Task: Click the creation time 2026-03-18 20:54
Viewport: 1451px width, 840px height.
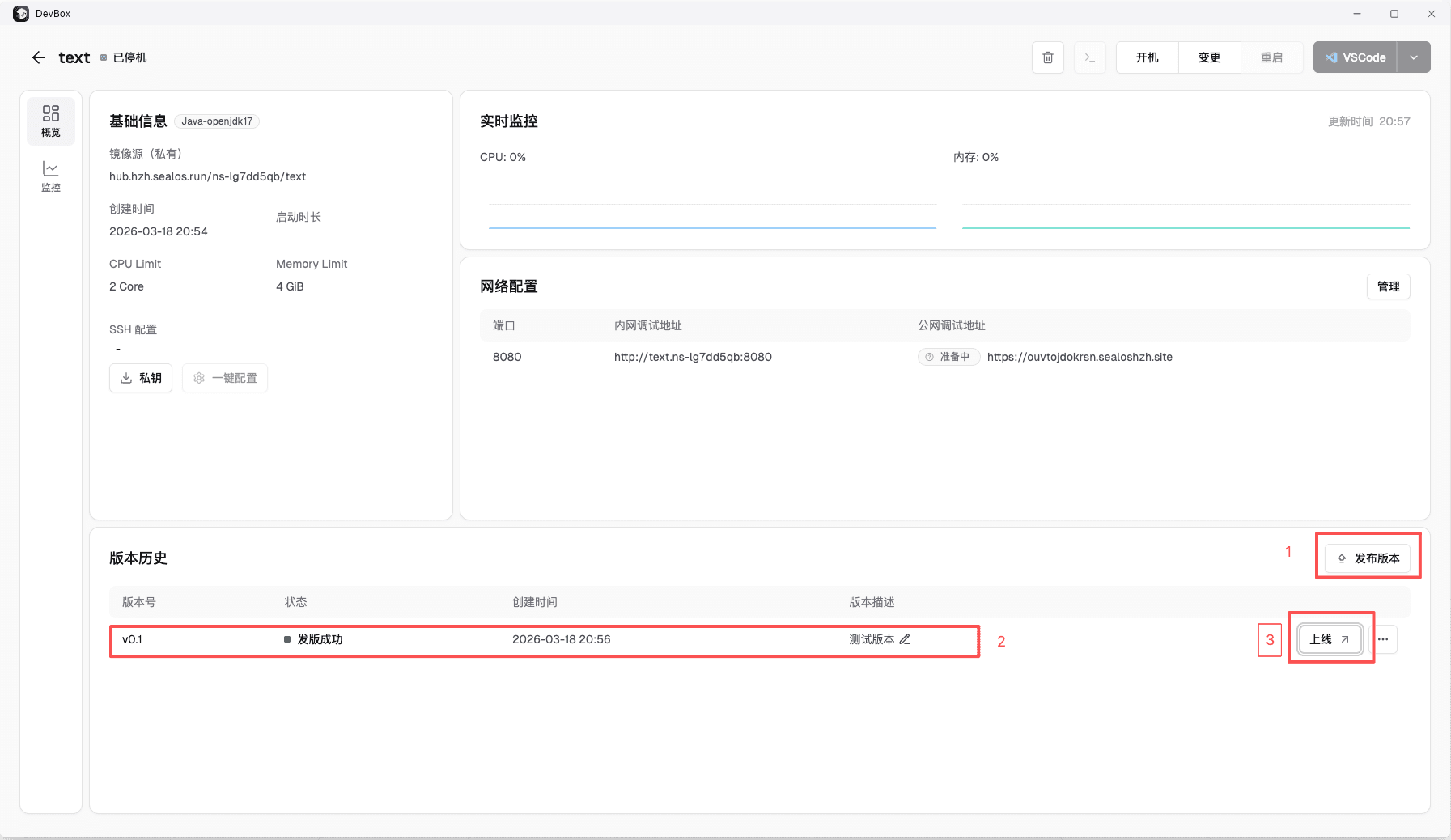Action: pos(159,231)
